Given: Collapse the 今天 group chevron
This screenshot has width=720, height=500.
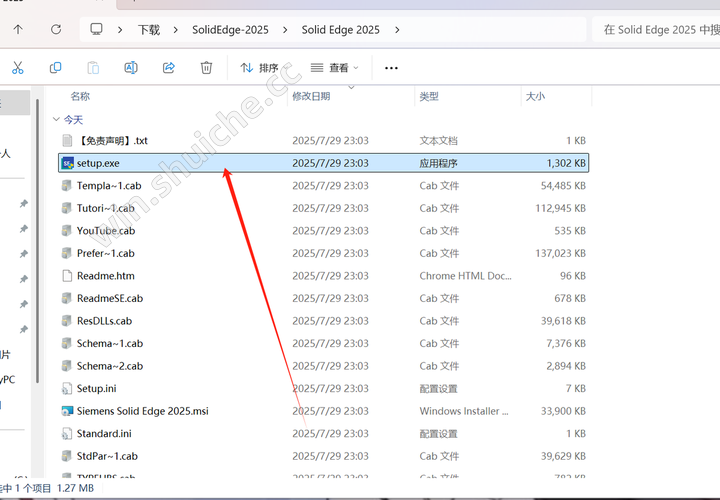Looking at the screenshot, I should [56, 119].
